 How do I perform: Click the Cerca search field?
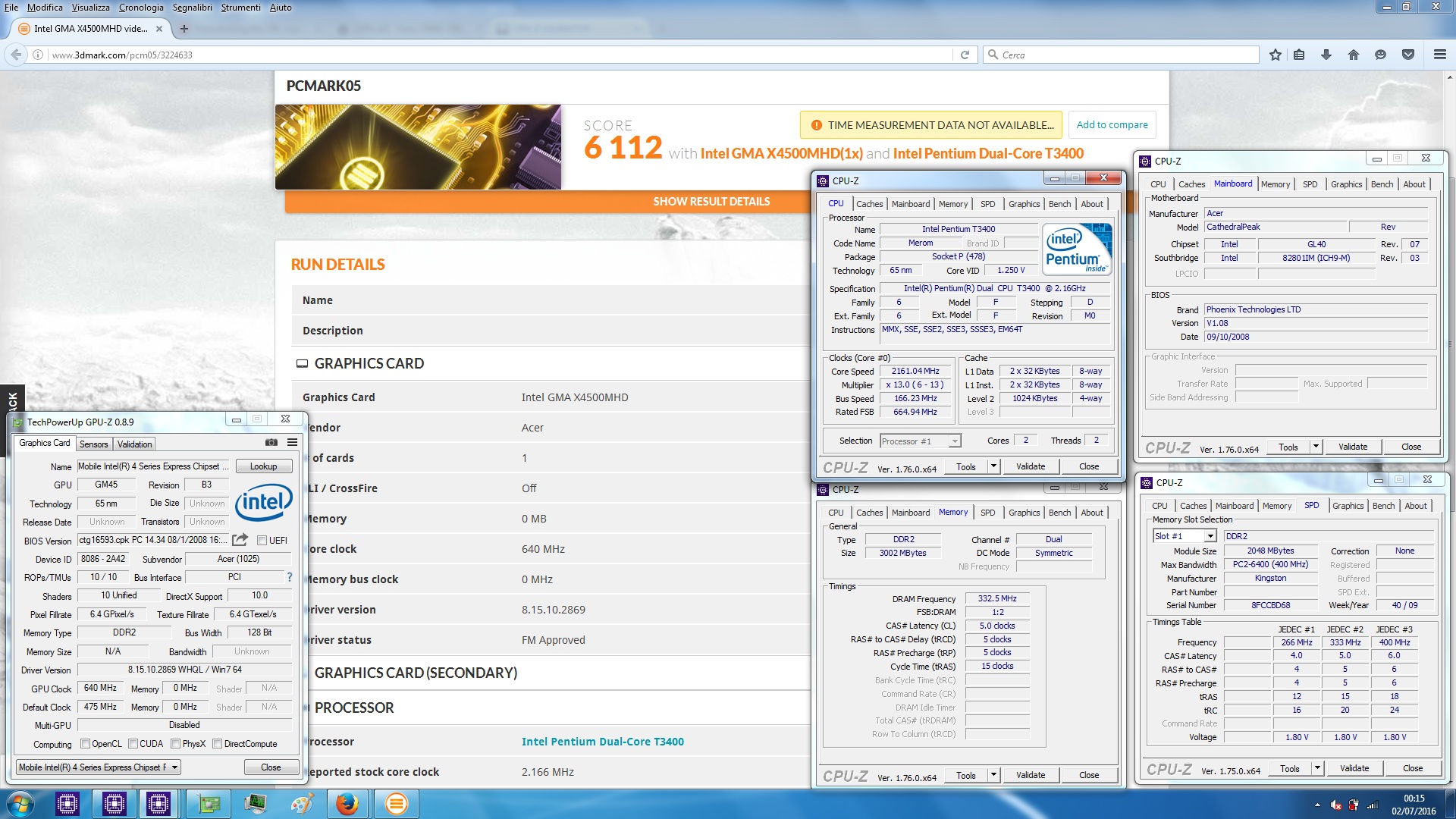coord(1121,55)
